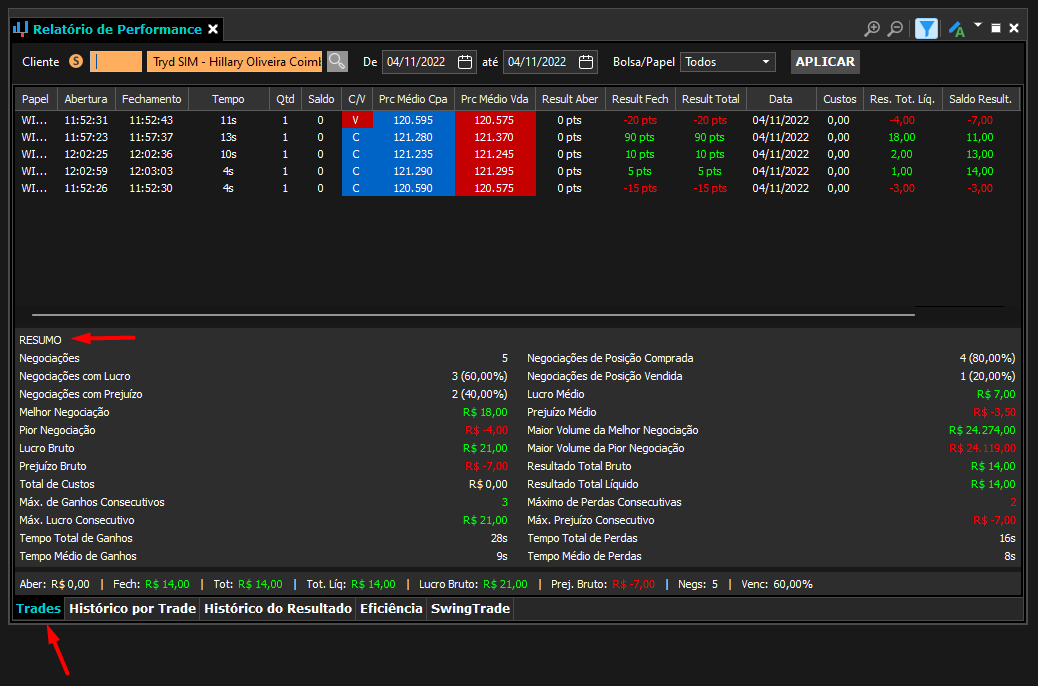This screenshot has width=1038, height=686.
Task: Click the red 121.370 sell price cell
Action: [495, 137]
